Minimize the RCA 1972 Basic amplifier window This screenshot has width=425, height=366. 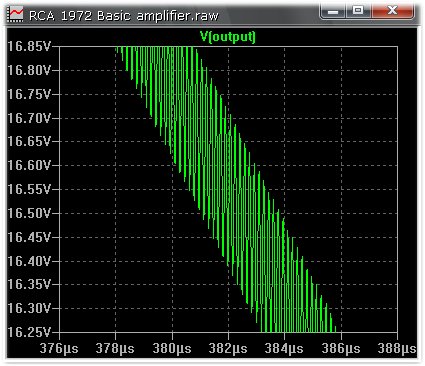(x=333, y=11)
